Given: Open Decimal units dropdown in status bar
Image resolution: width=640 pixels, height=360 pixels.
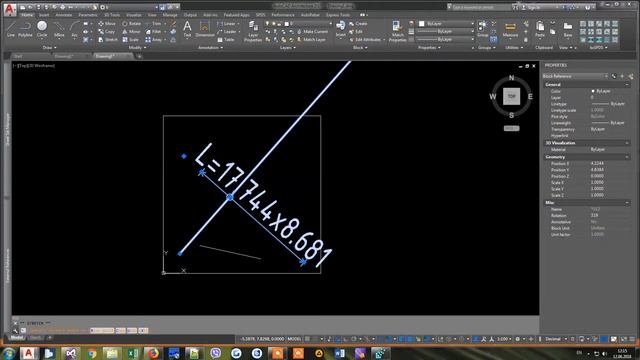Looking at the screenshot, I should tap(556, 339).
